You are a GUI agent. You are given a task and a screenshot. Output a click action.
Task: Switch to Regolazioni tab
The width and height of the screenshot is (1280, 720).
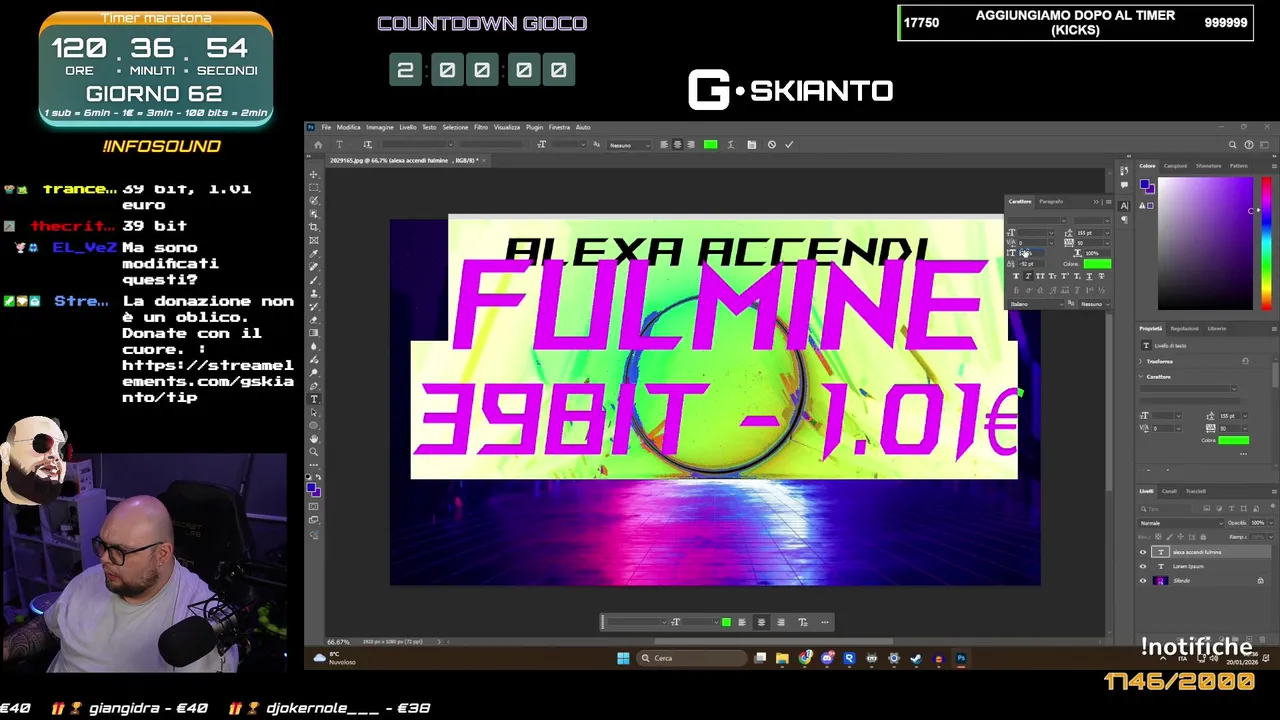[1184, 328]
